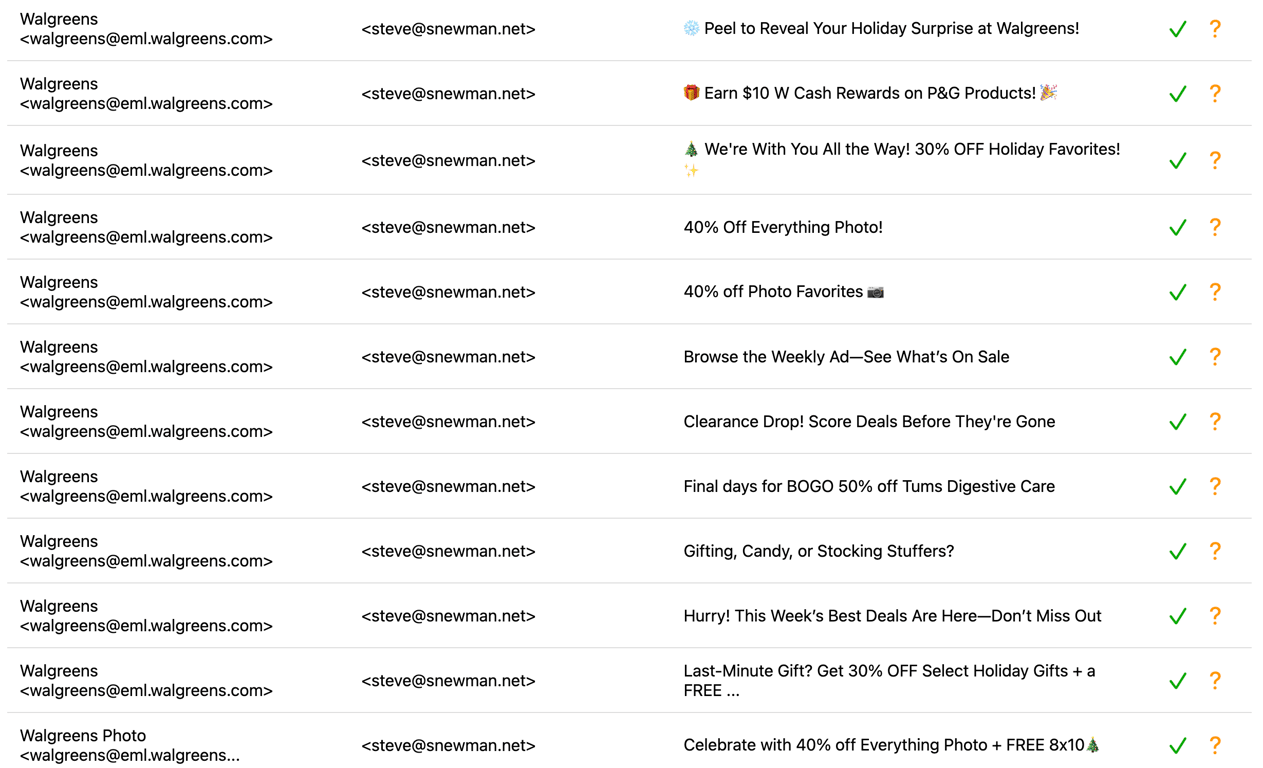Select 'Gifting, Candy, or Stocking Stuffers?' subject
The width and height of the screenshot is (1263, 768).
819,551
